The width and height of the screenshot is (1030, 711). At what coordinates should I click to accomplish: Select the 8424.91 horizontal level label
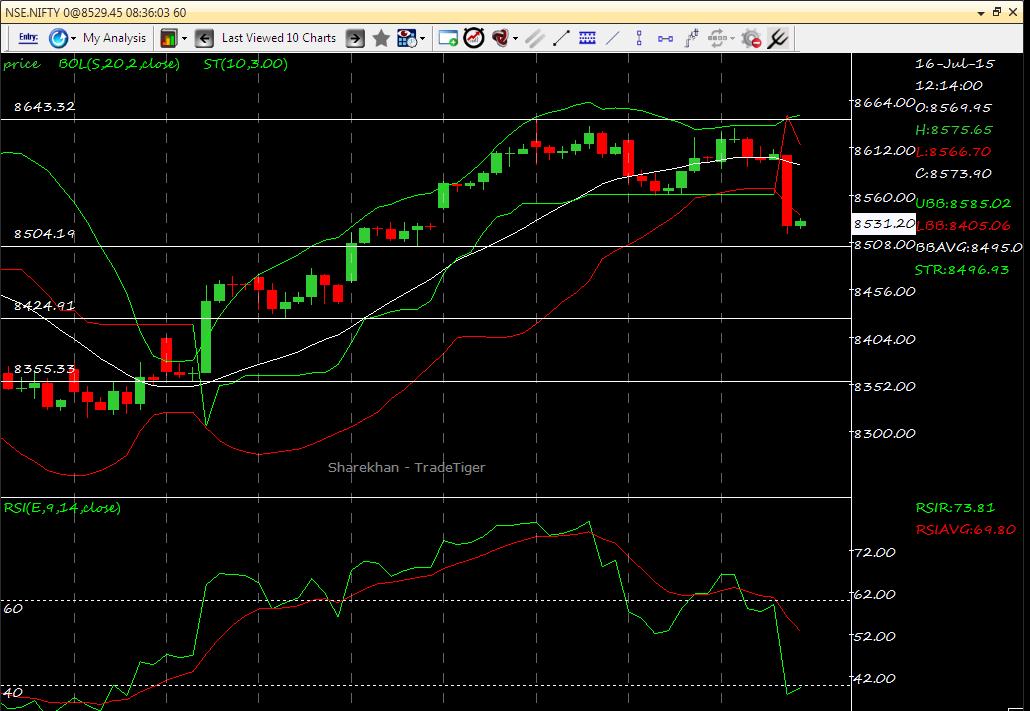[44, 306]
